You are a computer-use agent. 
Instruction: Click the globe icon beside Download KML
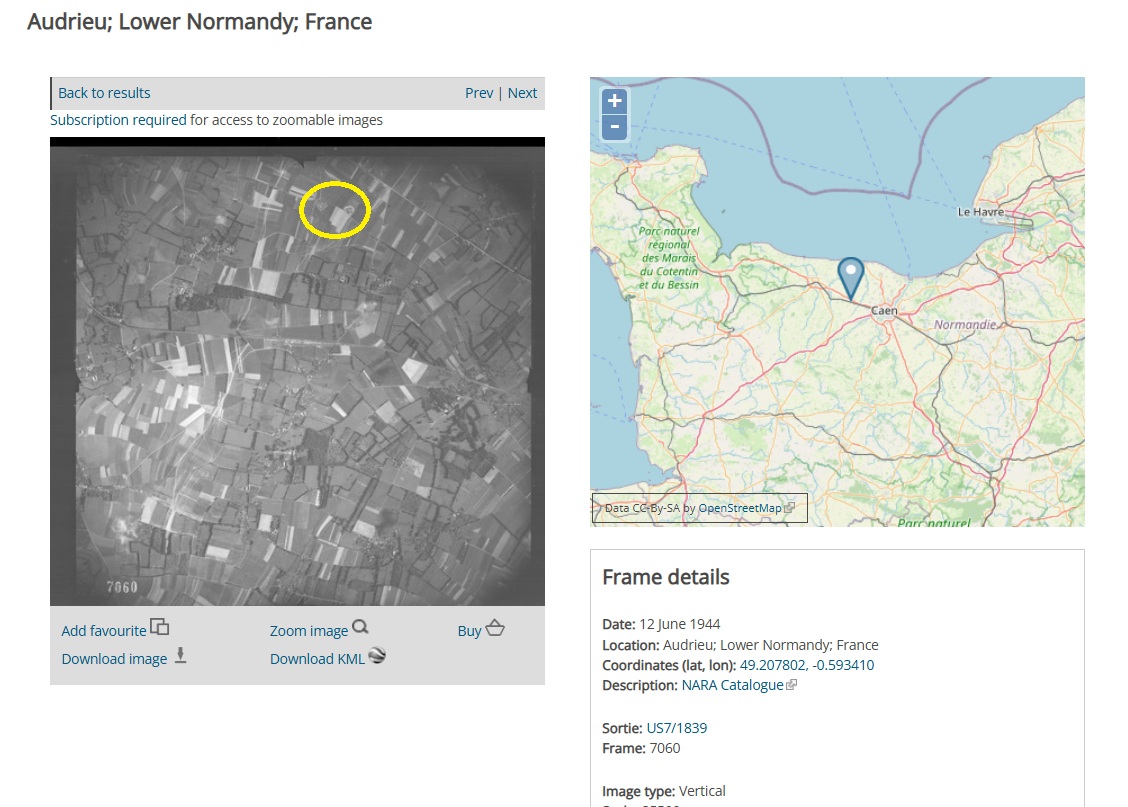click(377, 656)
